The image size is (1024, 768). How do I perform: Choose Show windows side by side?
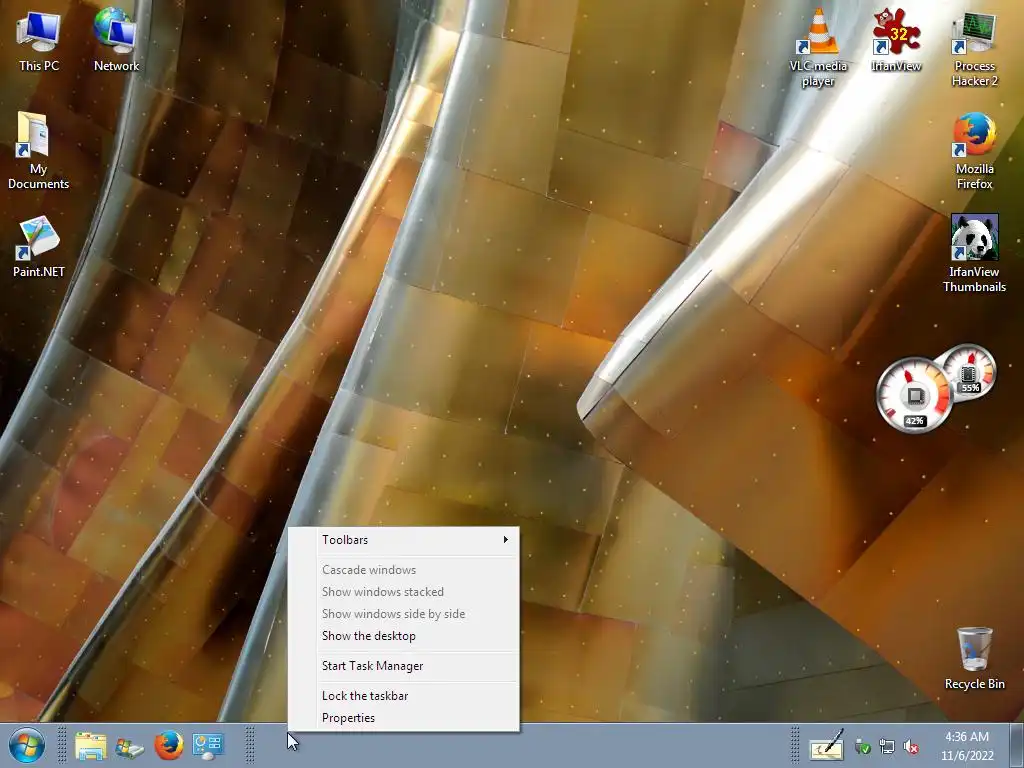(x=404, y=614)
